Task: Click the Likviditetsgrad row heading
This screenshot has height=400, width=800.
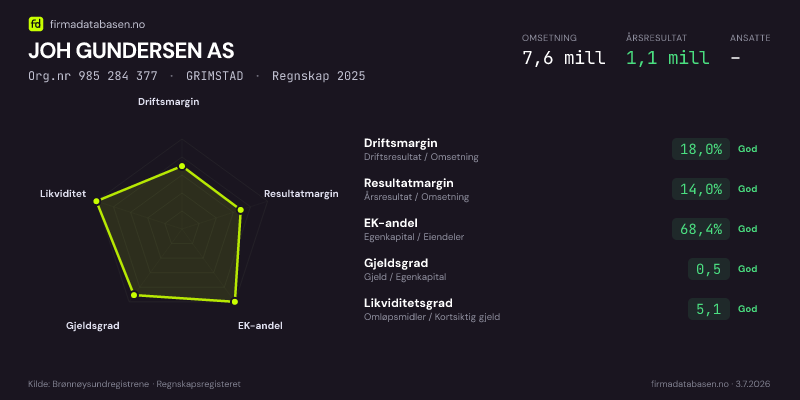Action: [408, 303]
